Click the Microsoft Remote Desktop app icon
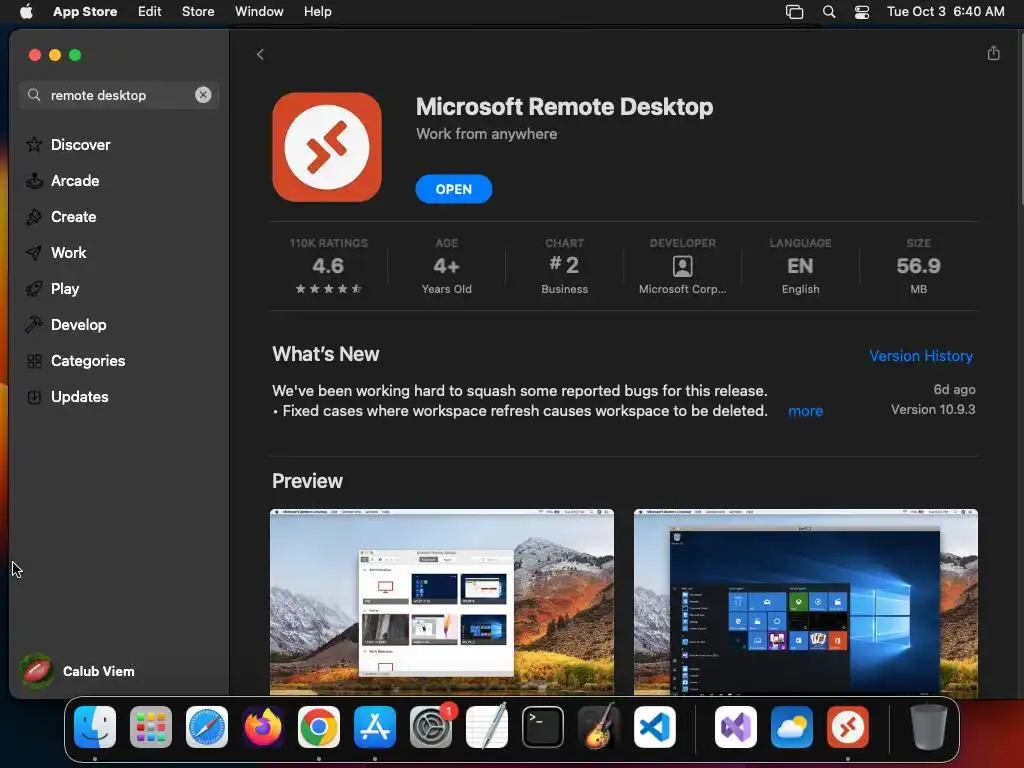This screenshot has height=768, width=1024. 327,147
